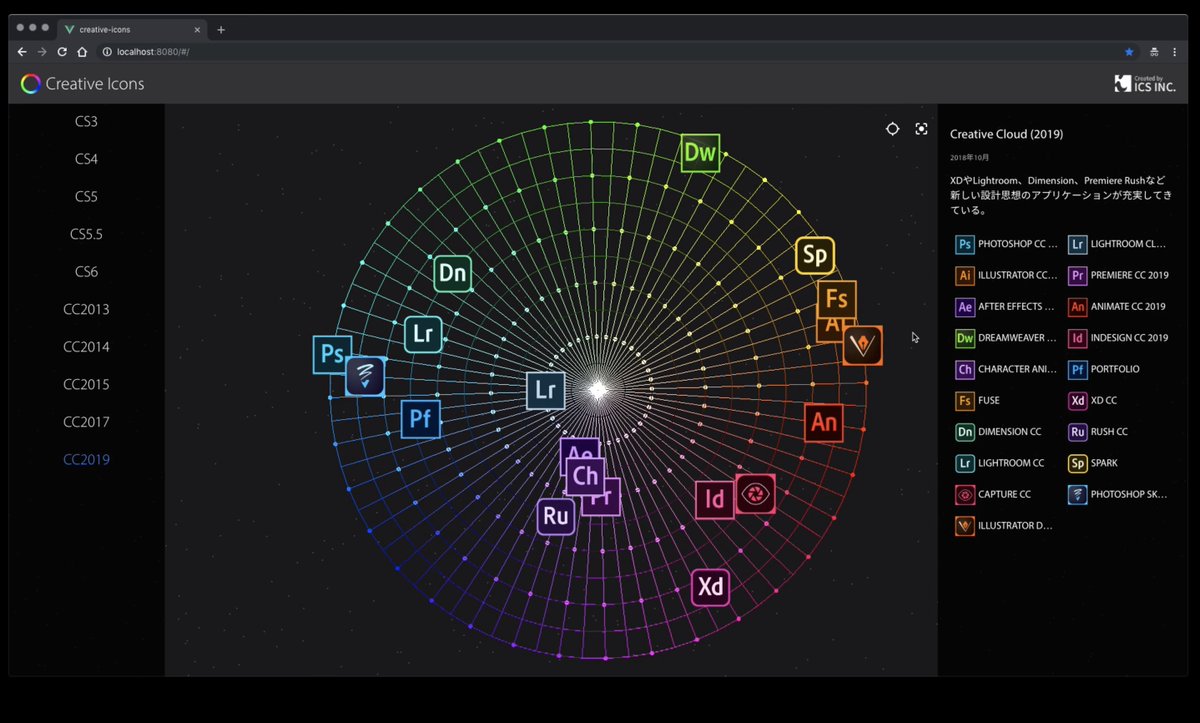
Task: Open DIMENSION CC entry in the app list
Action: pyautogui.click(x=999, y=431)
